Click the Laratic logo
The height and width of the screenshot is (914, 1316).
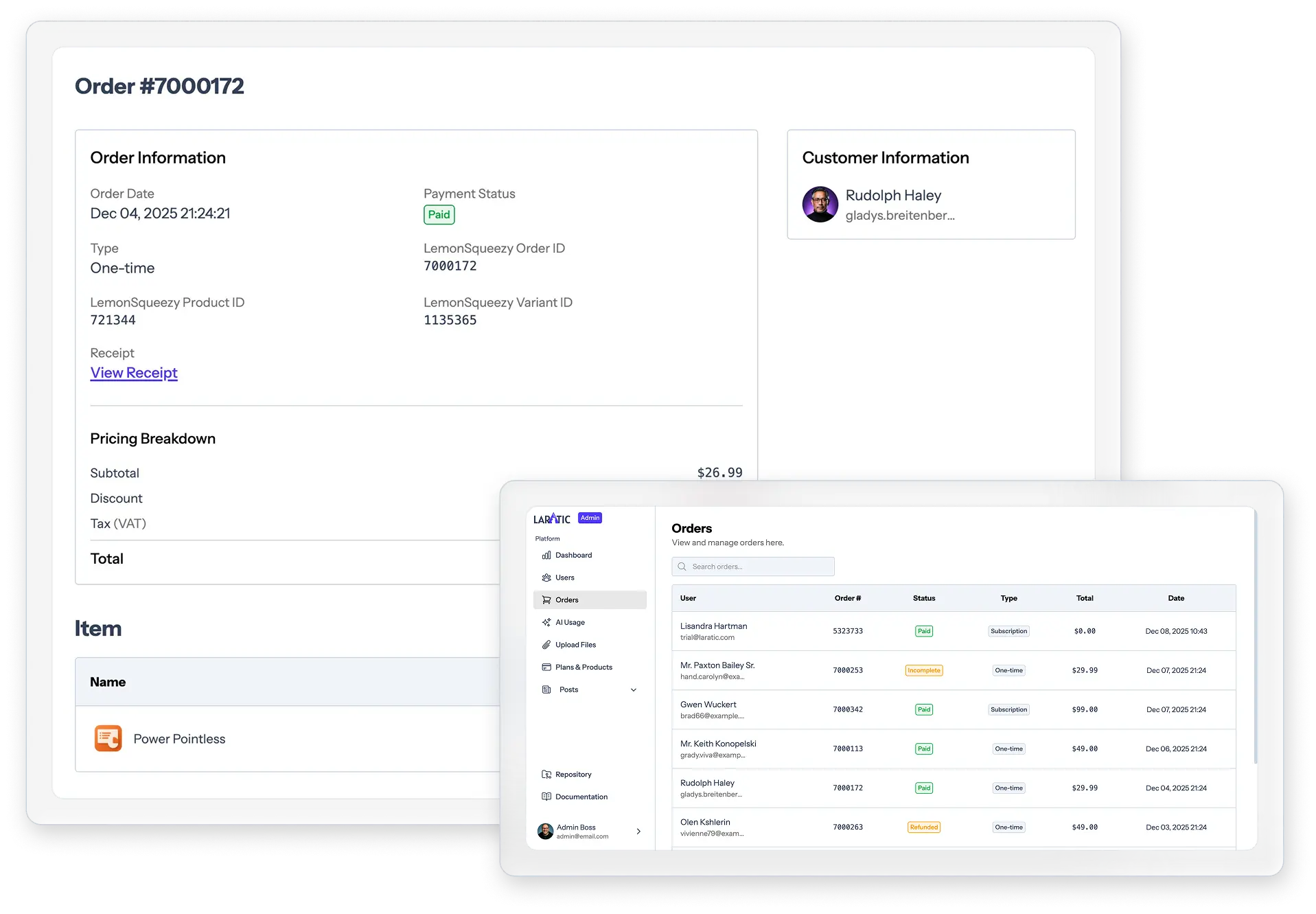pyautogui.click(x=552, y=518)
